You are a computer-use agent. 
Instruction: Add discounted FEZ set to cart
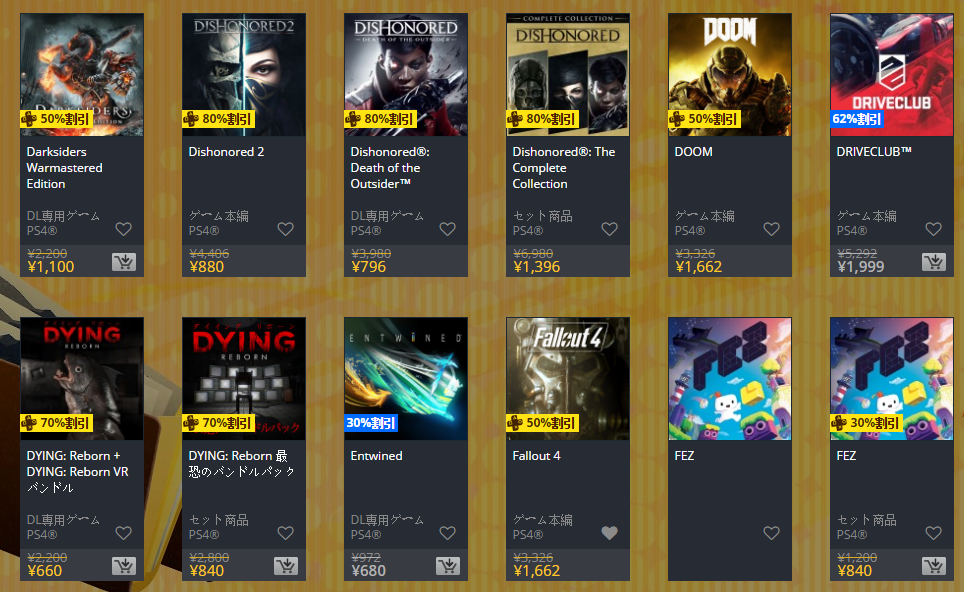click(x=934, y=566)
